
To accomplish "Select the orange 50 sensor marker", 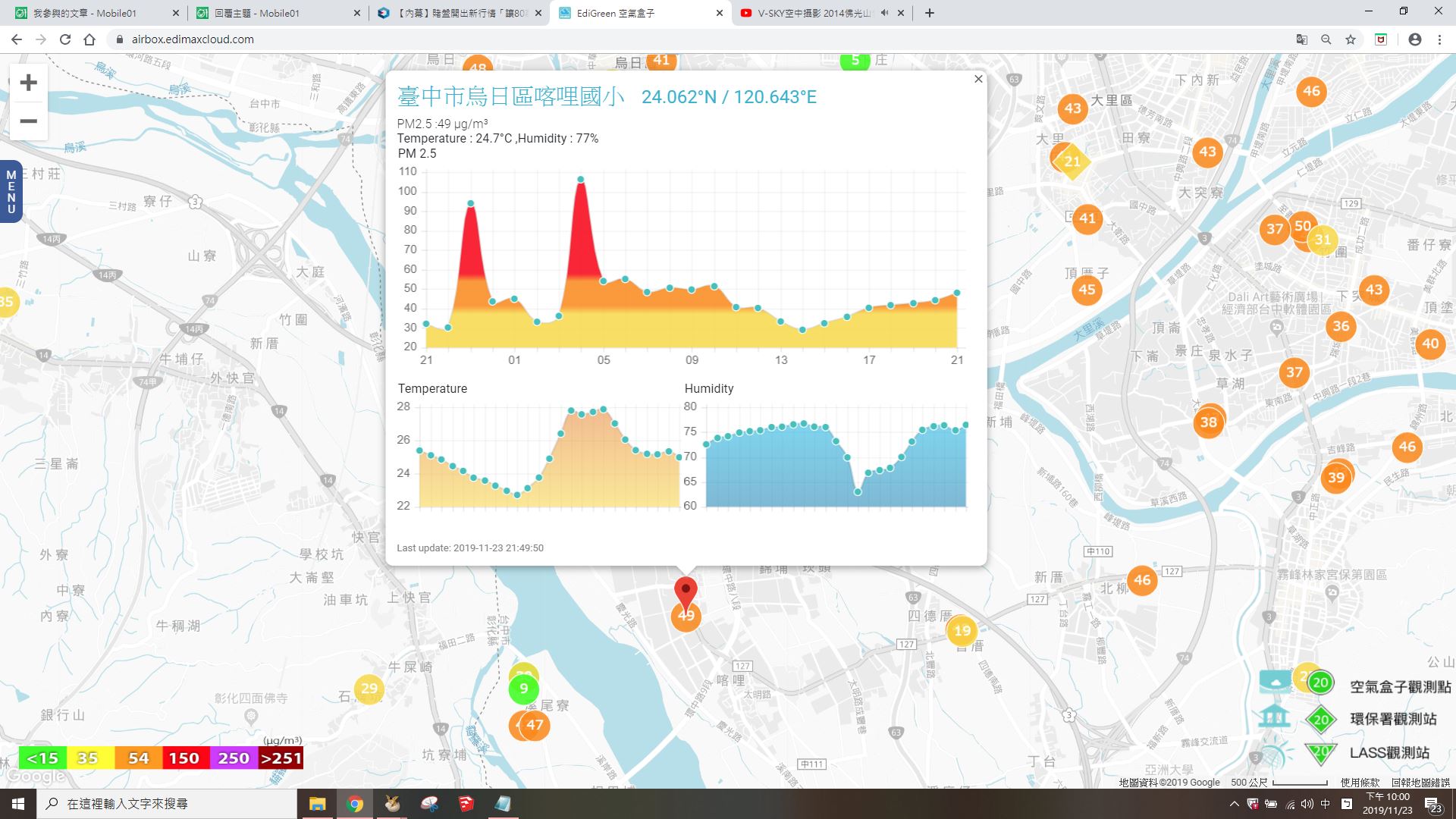I will tap(1303, 225).
